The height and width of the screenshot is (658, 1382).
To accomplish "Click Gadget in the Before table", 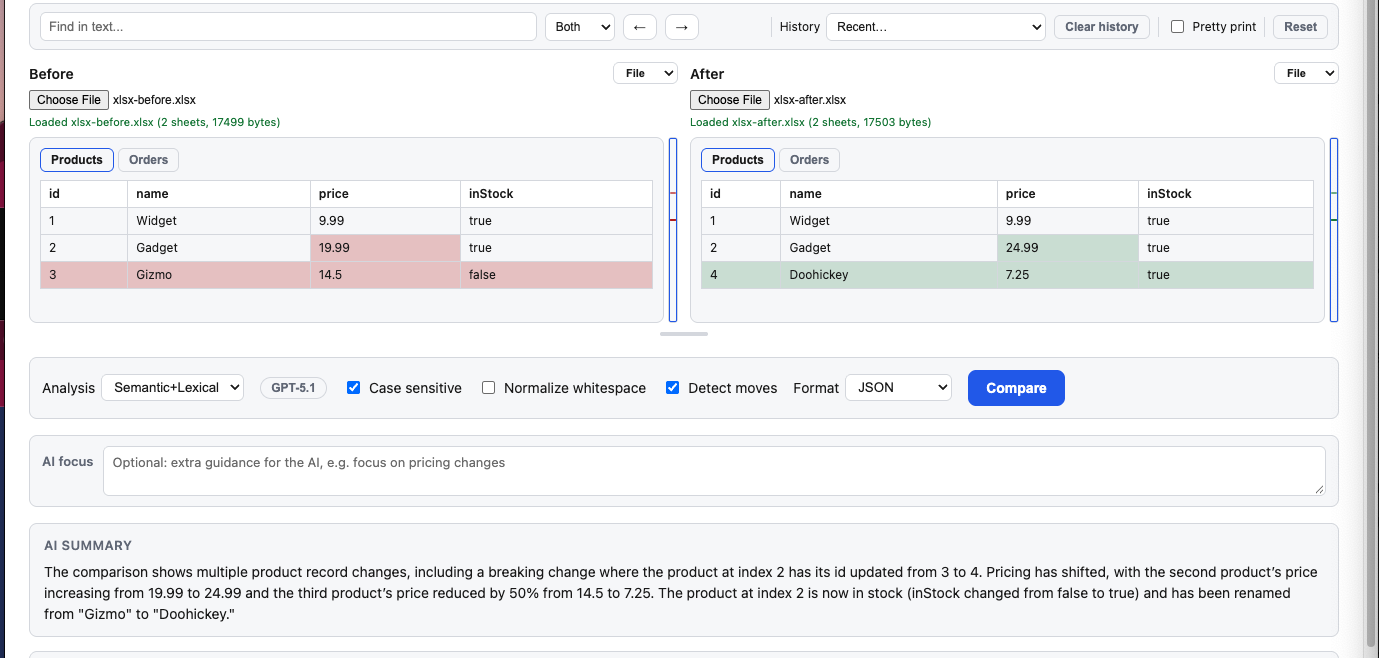I will 218,248.
